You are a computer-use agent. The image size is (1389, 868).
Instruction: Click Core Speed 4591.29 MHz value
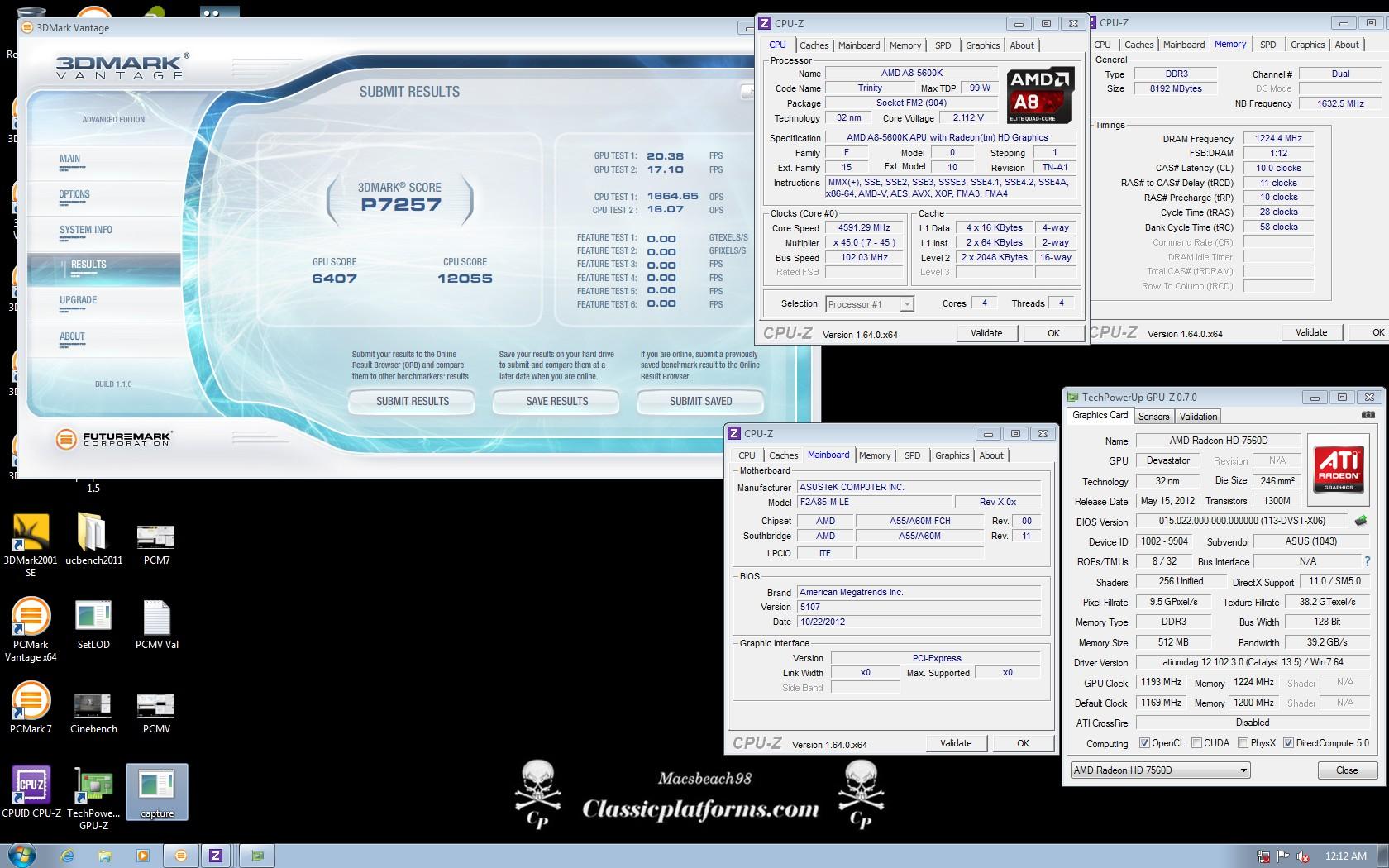[x=865, y=228]
